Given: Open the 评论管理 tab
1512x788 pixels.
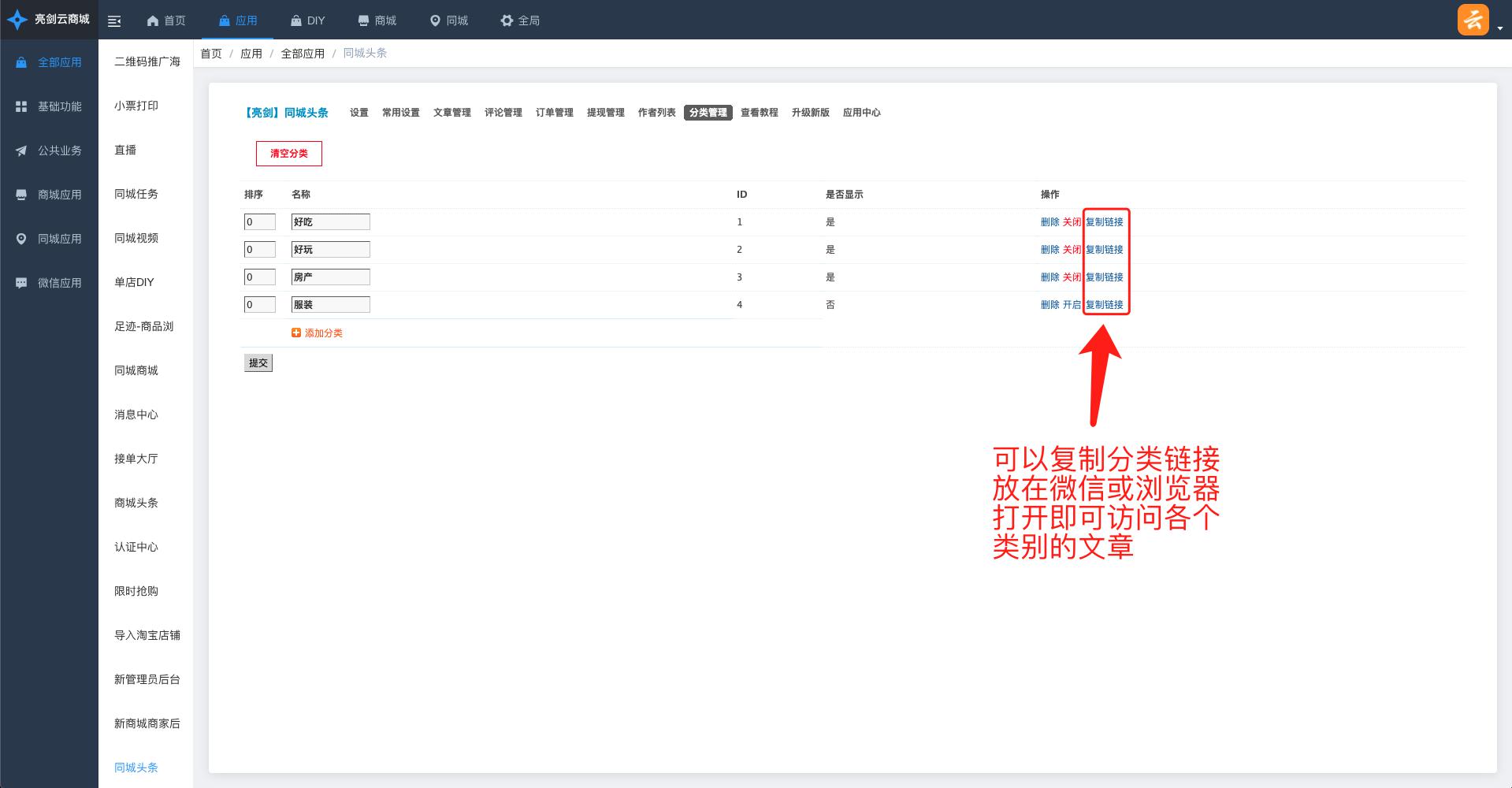Looking at the screenshot, I should click(x=503, y=113).
